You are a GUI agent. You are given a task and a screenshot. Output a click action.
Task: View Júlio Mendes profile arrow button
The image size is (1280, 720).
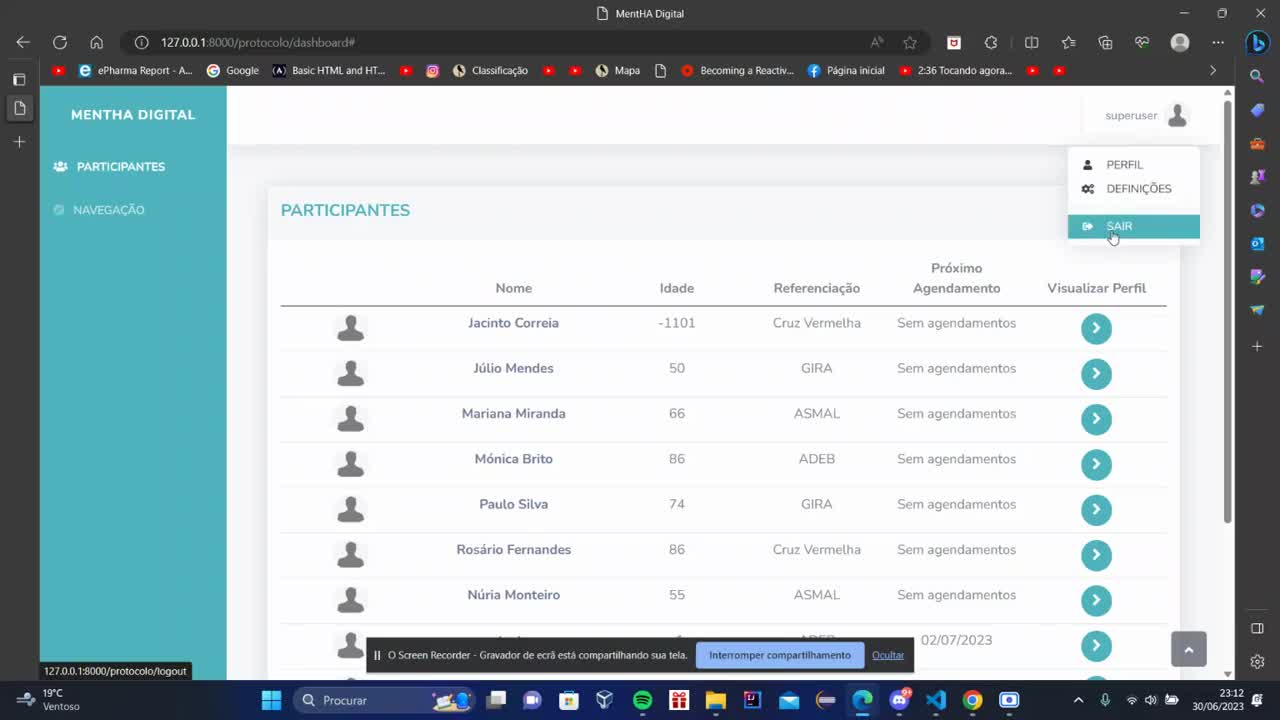pyautogui.click(x=1096, y=373)
